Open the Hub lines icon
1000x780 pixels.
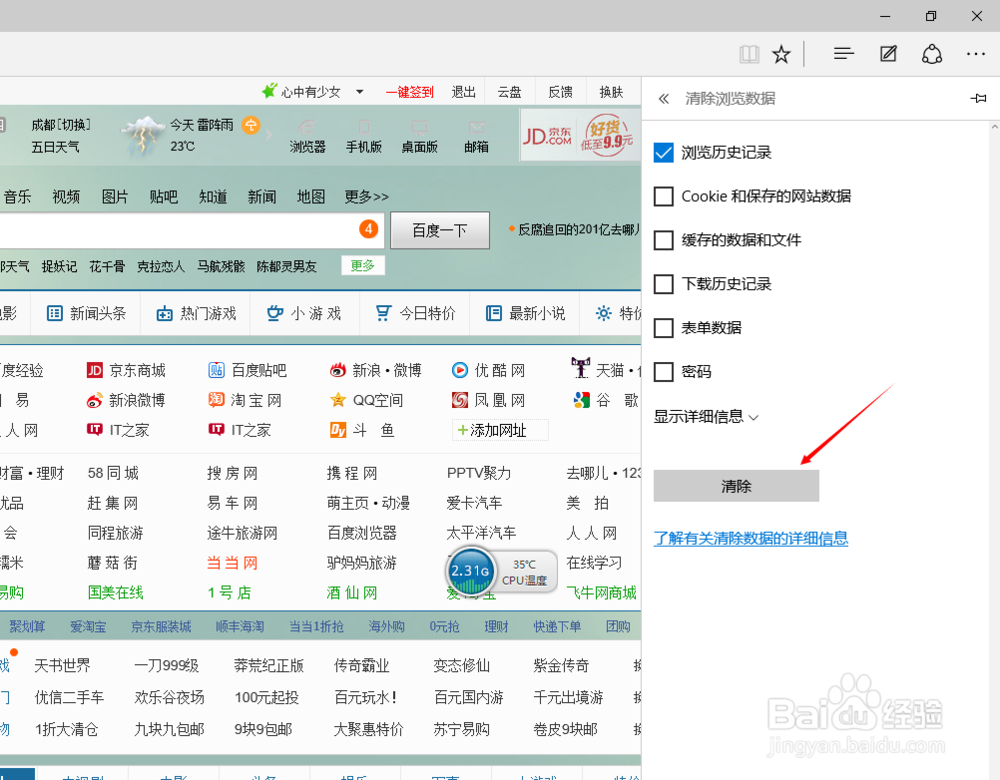tap(843, 54)
